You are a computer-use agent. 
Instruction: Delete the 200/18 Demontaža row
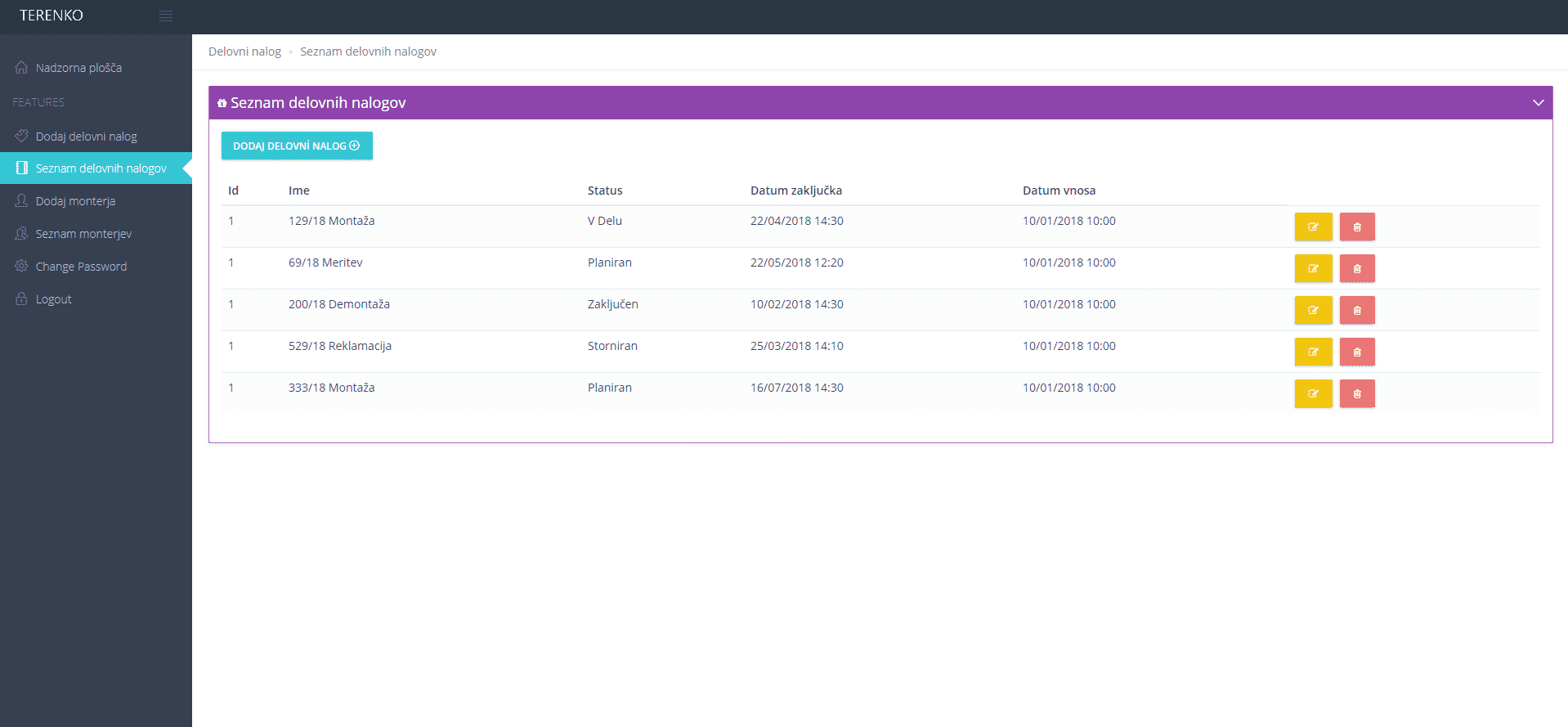(x=1356, y=310)
